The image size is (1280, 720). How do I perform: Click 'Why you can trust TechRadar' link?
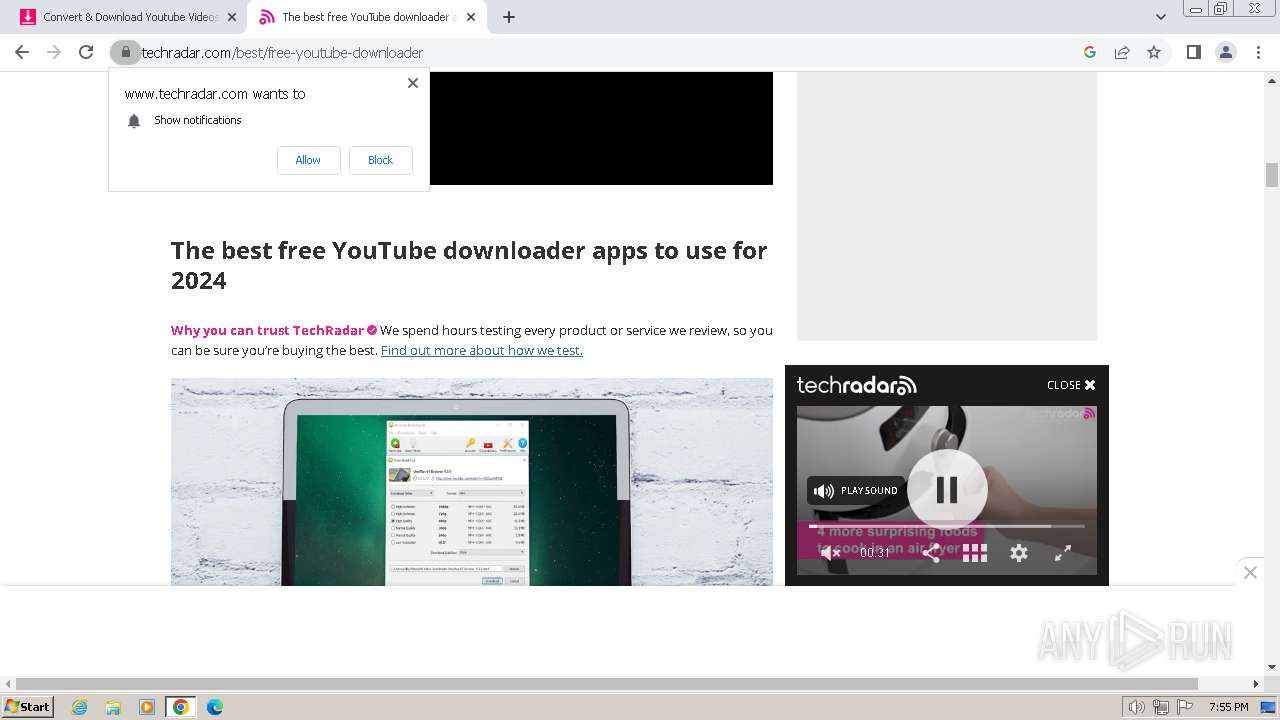coord(267,330)
